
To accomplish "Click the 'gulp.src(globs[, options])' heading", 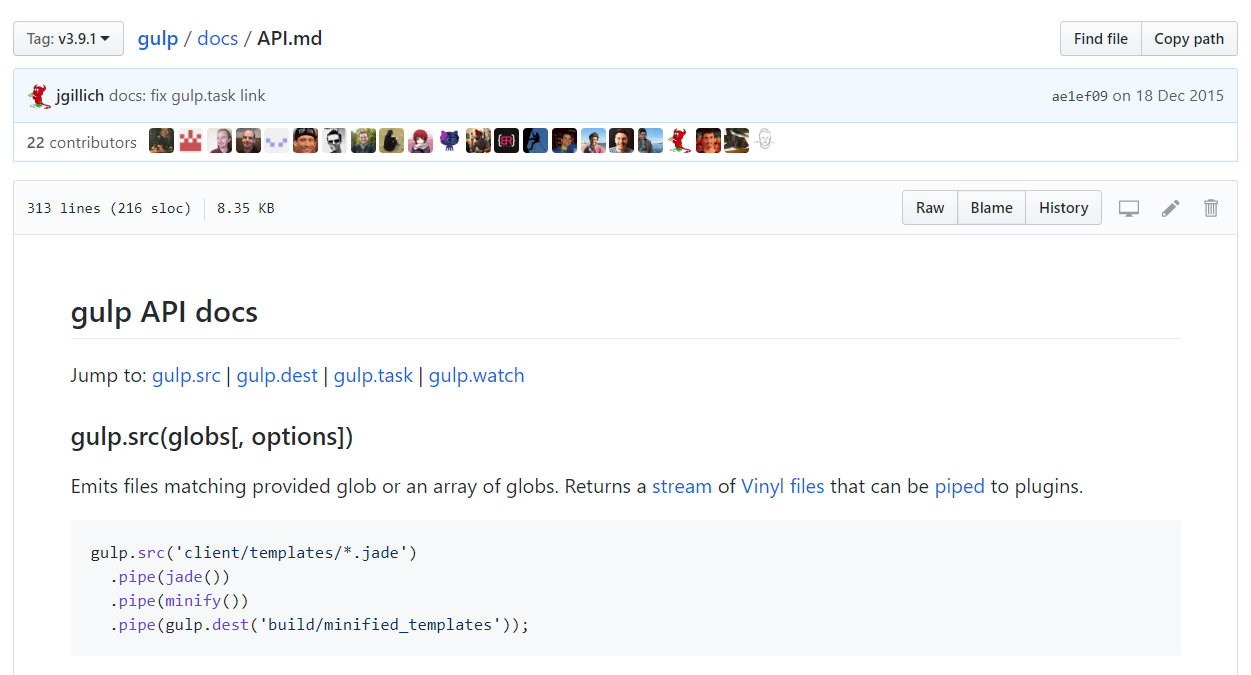I will [212, 437].
